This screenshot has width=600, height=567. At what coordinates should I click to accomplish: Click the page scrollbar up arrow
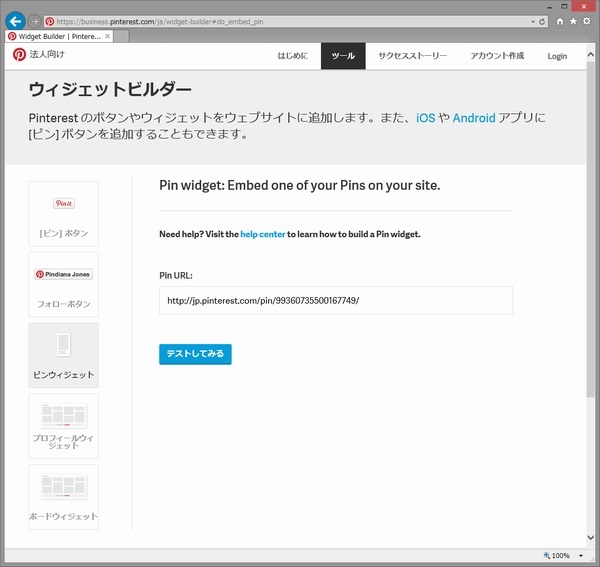coord(591,55)
